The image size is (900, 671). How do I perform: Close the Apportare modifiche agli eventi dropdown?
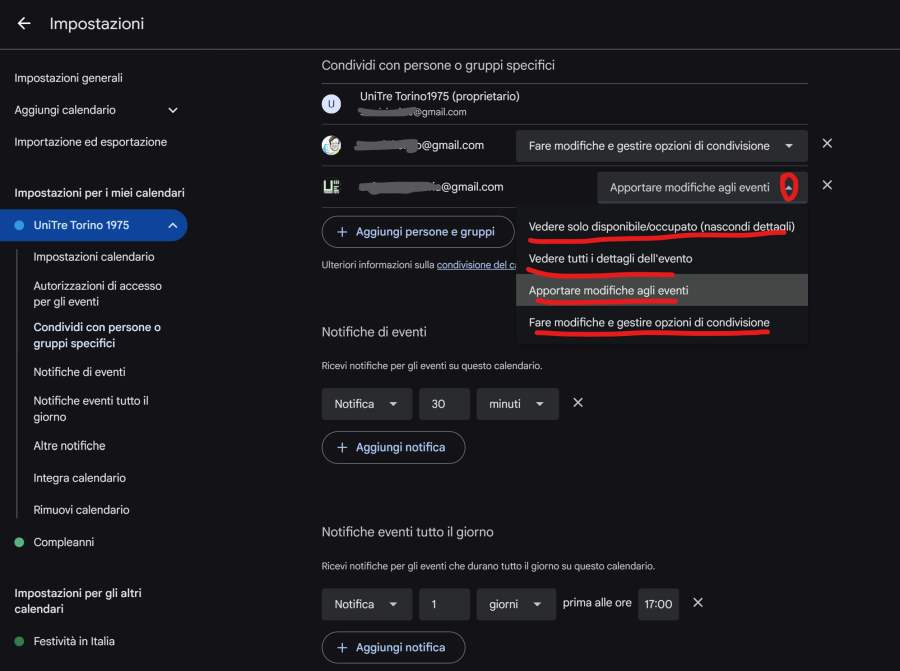789,187
